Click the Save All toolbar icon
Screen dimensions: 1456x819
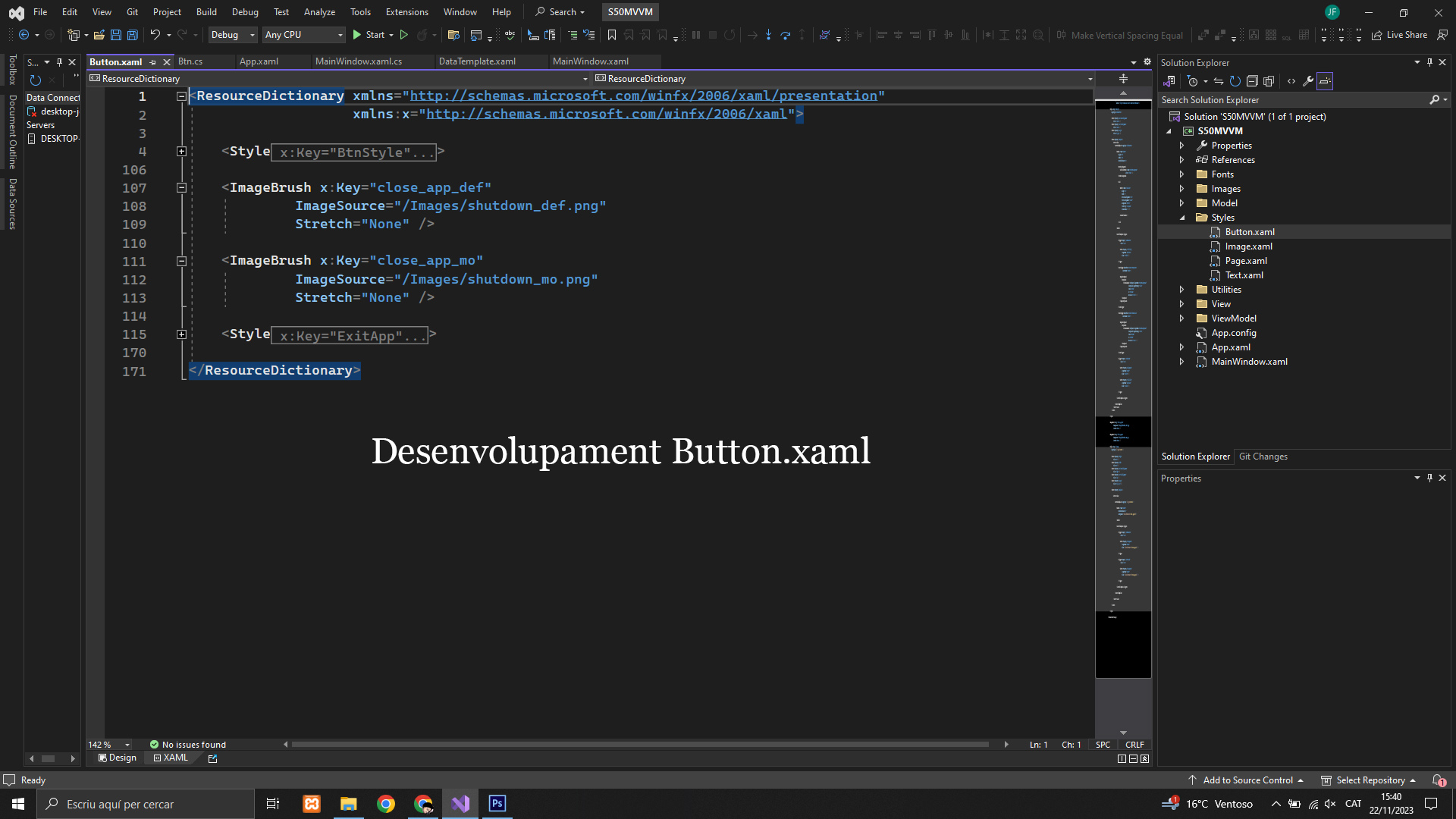(132, 35)
